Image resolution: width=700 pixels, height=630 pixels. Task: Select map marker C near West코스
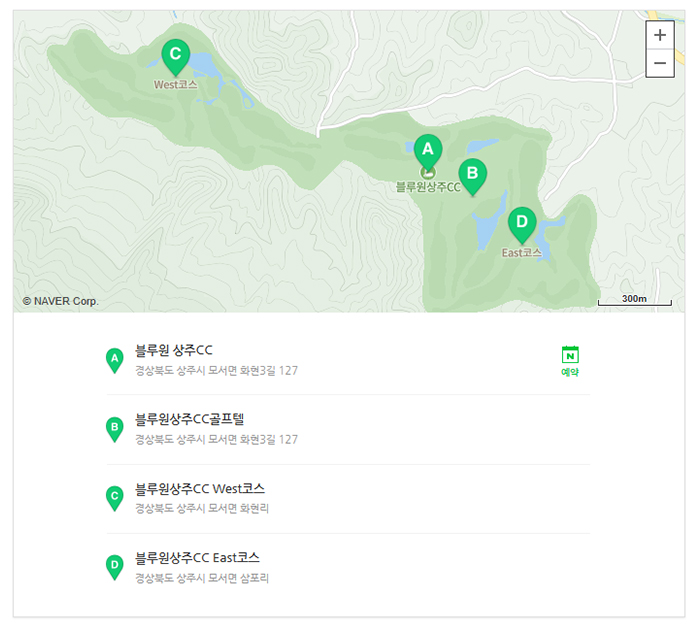click(175, 58)
